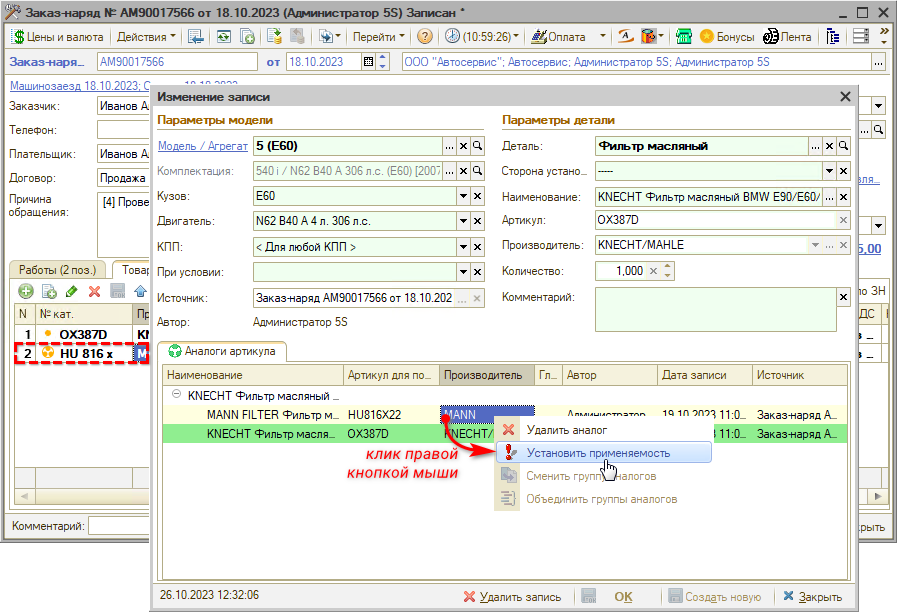Click the green cash register icon
The image size is (897, 612).
683,37
